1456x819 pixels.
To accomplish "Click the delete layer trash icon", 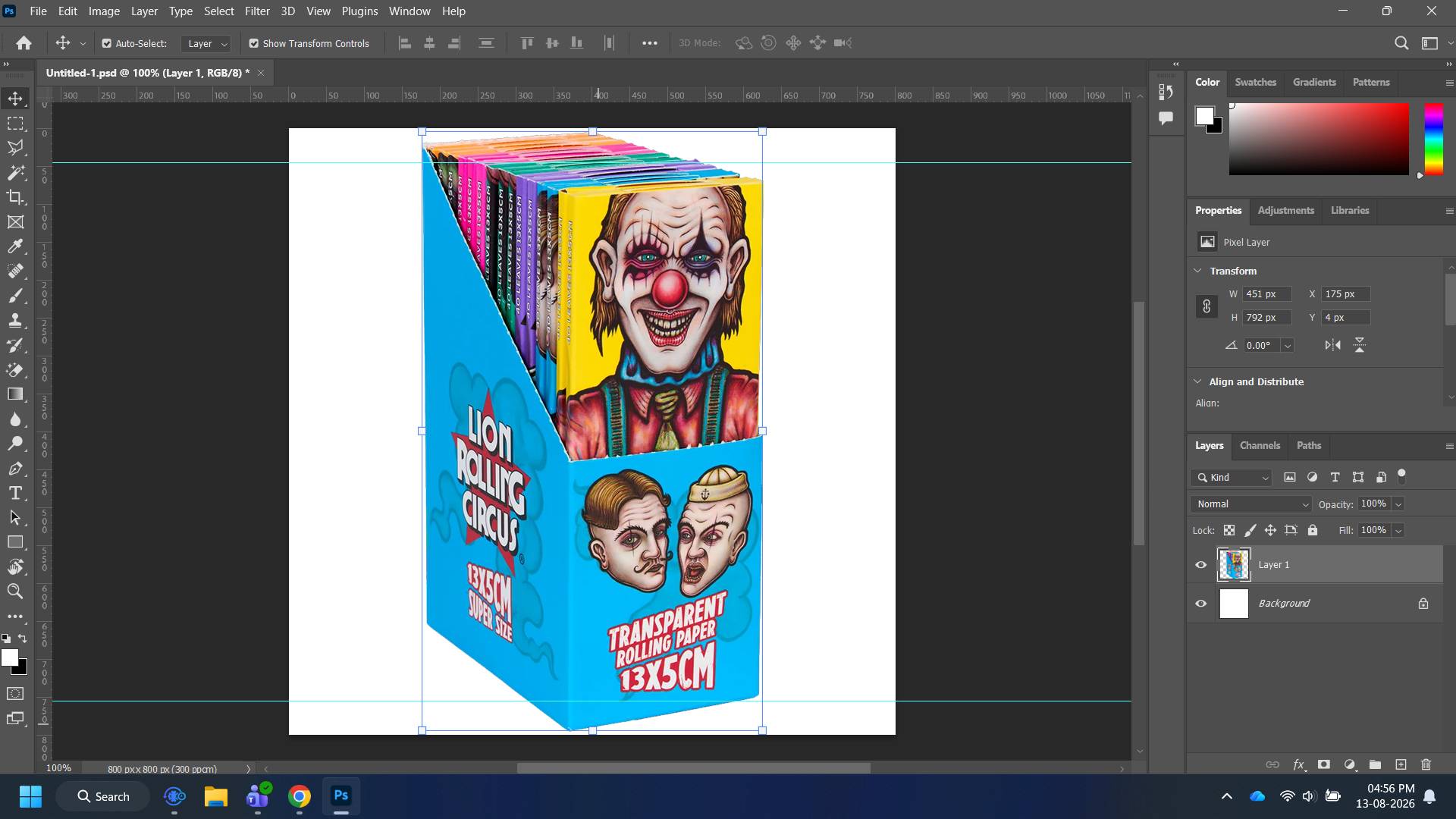I will pos(1426,764).
